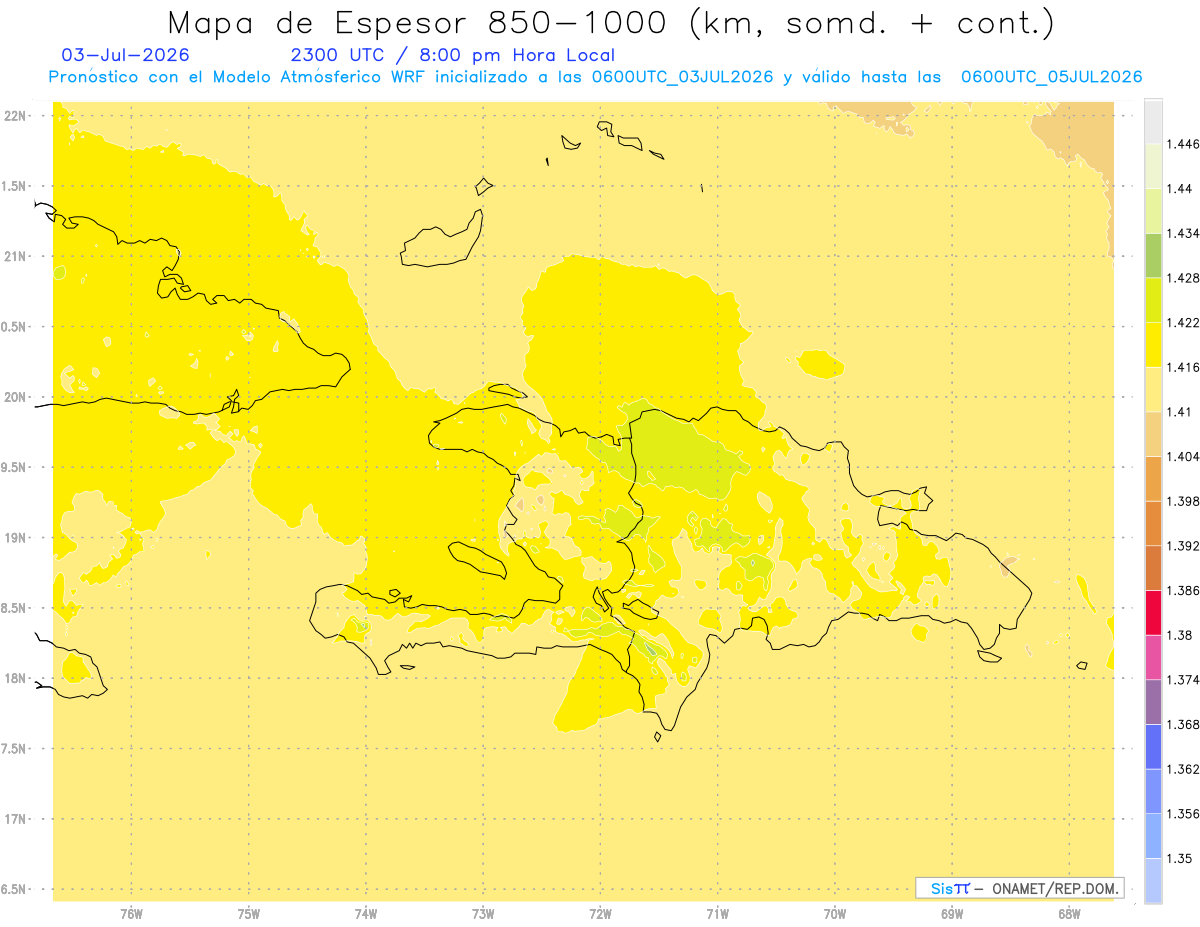Pick the pink legend swatch between 1.374 and 1.38
1200x927 pixels.
point(1153,657)
